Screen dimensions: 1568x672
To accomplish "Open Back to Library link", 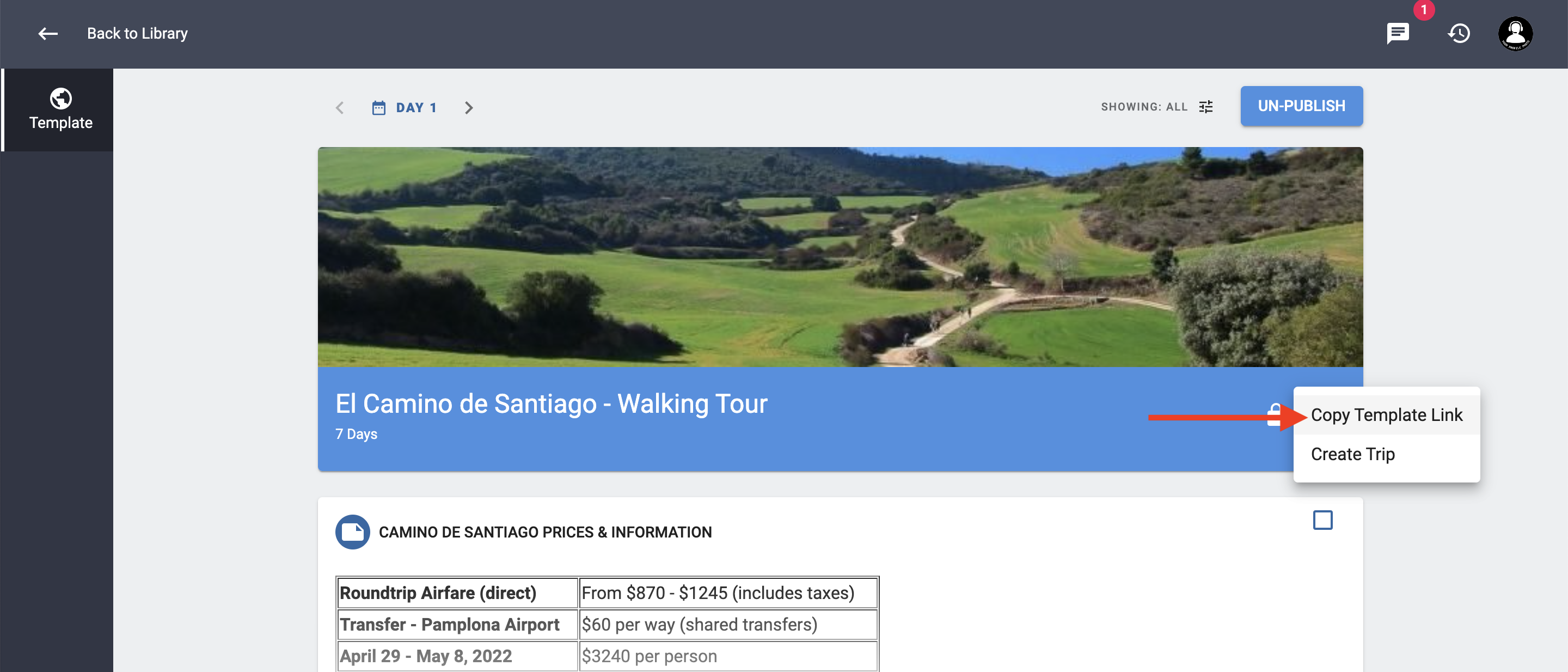I will [x=137, y=33].
